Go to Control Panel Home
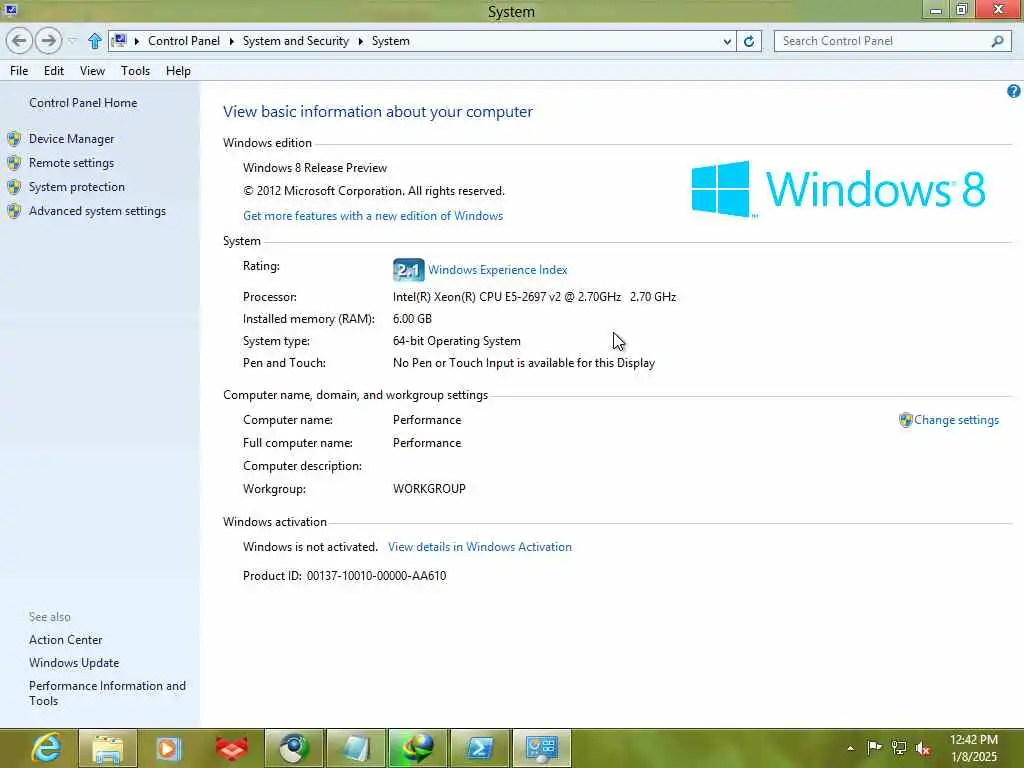1024x768 pixels. point(83,103)
